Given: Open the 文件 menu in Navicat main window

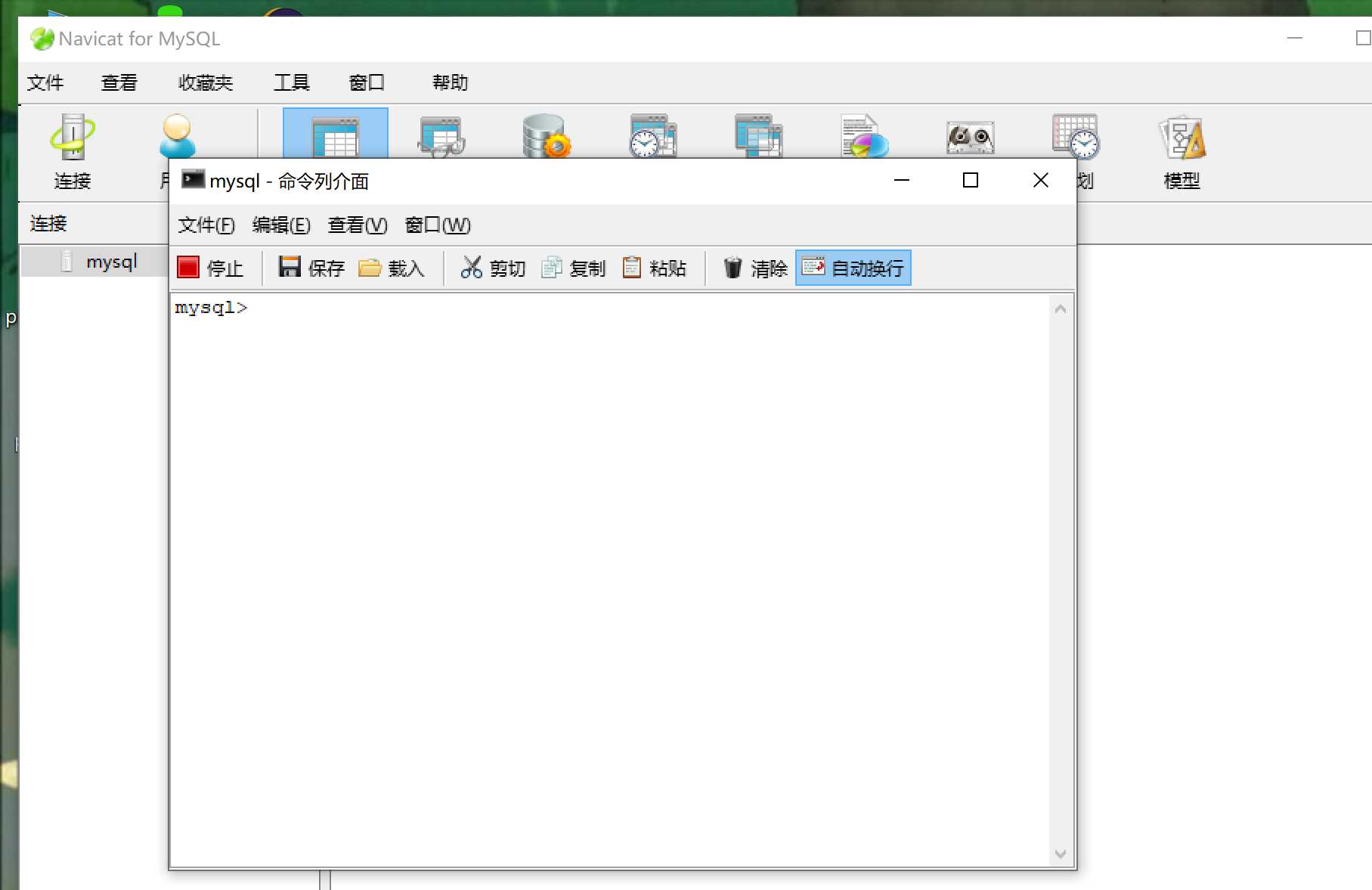Looking at the screenshot, I should [x=45, y=82].
